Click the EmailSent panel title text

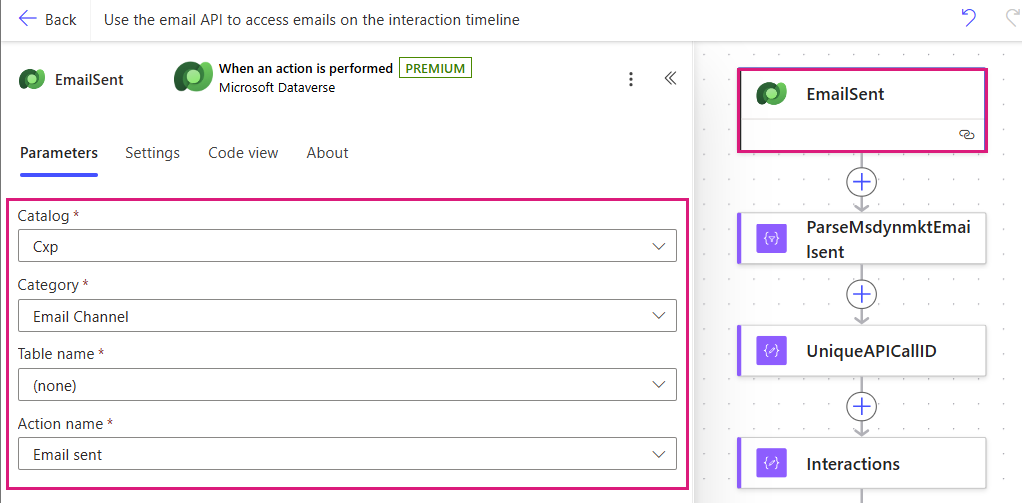pos(89,80)
